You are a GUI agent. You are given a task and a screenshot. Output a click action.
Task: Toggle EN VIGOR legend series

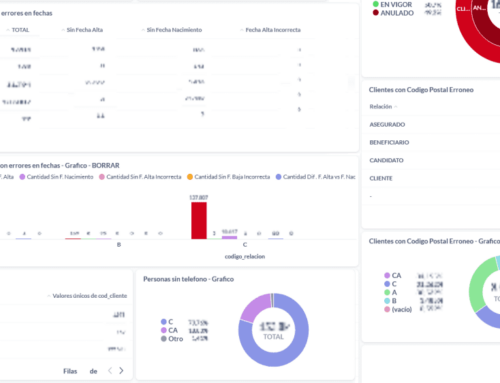coord(393,4)
